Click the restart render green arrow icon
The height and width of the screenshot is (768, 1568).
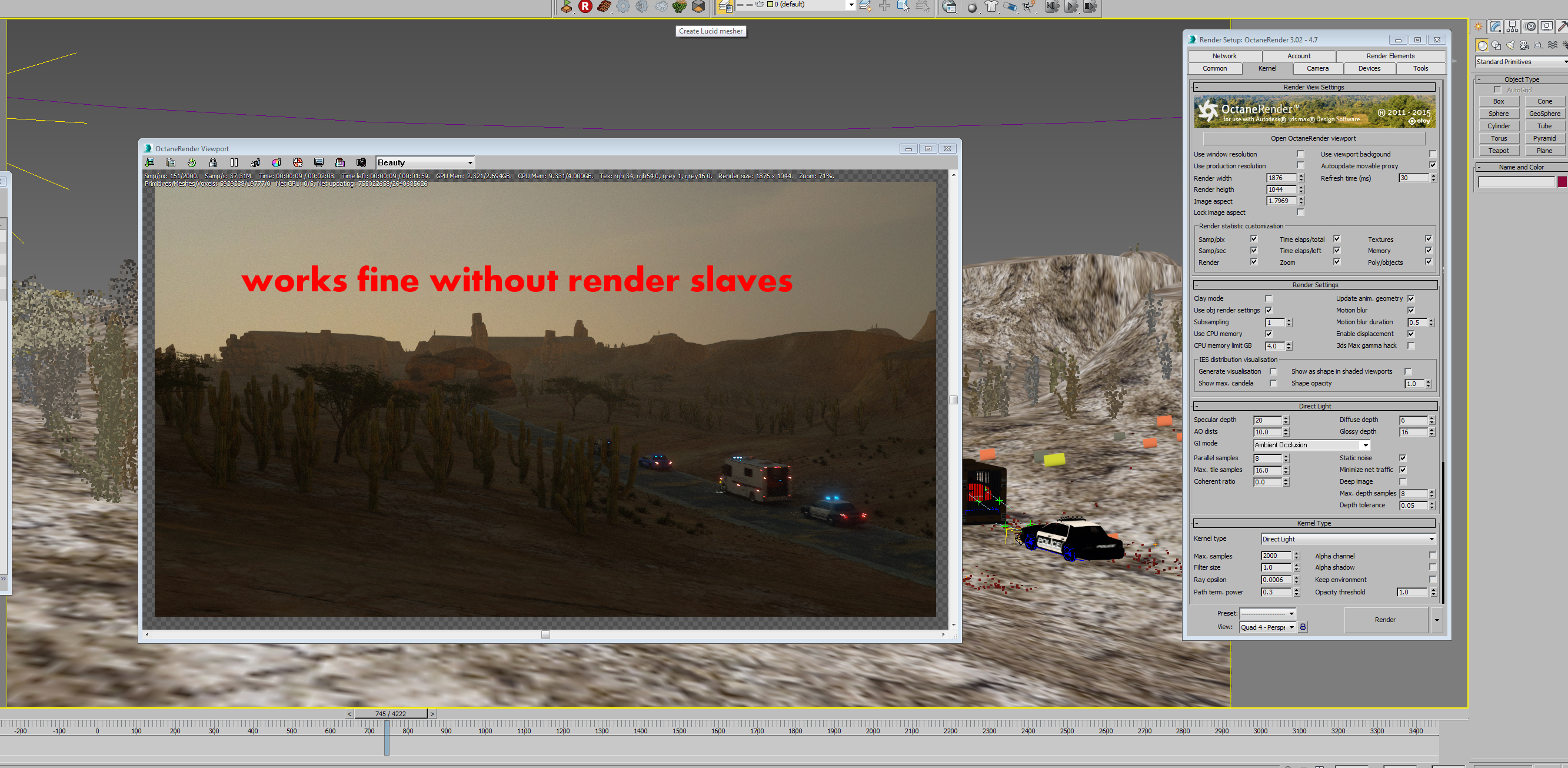click(x=192, y=162)
